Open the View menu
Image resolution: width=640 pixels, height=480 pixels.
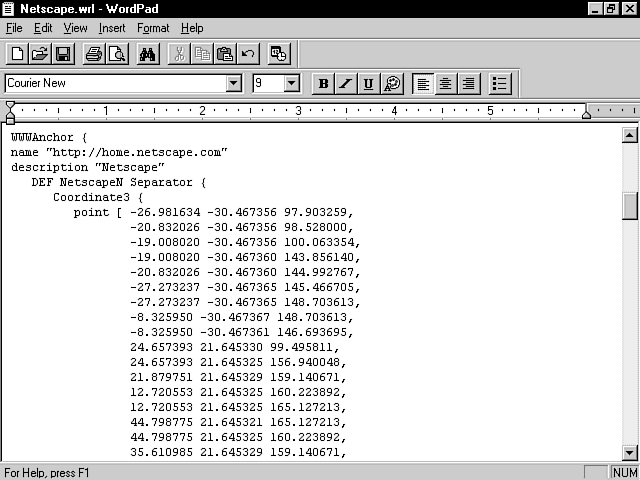(75, 28)
